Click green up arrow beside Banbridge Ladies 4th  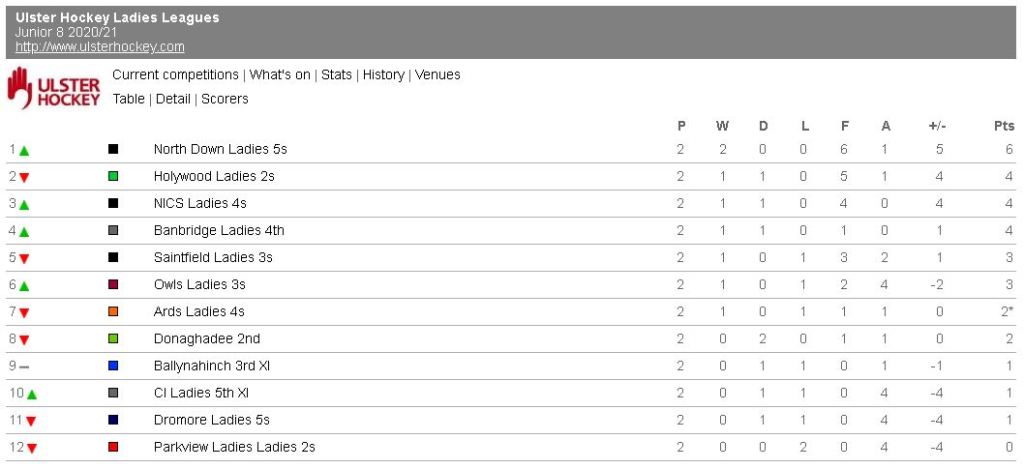click(24, 231)
